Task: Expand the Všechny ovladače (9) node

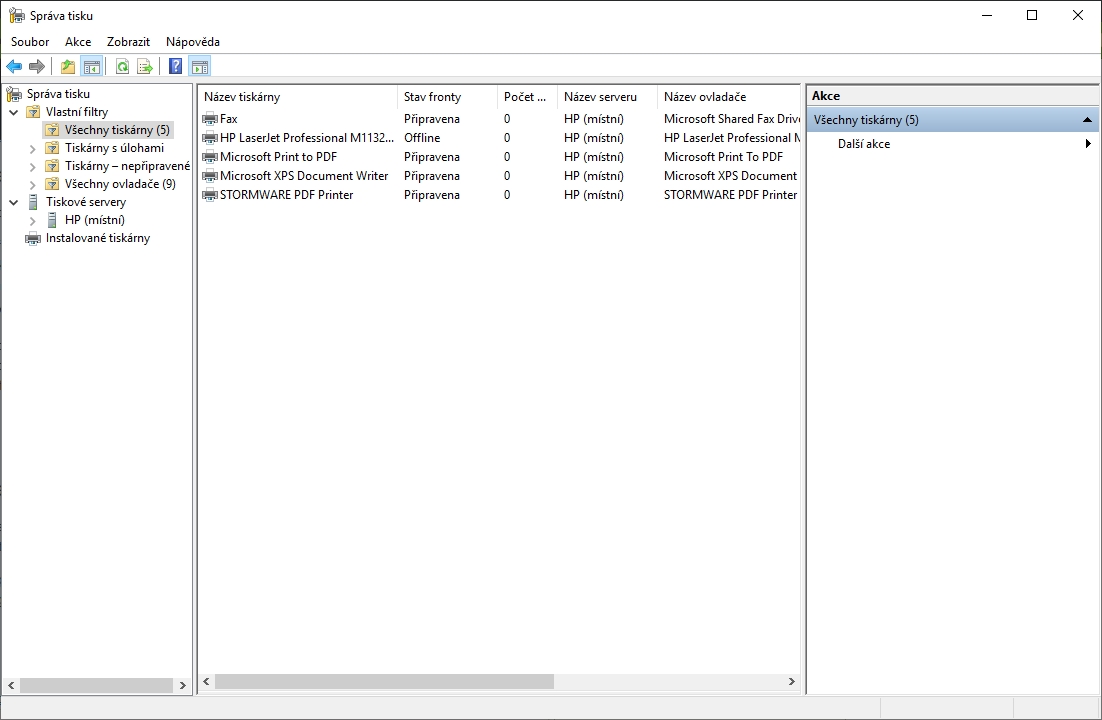Action: [x=32, y=183]
